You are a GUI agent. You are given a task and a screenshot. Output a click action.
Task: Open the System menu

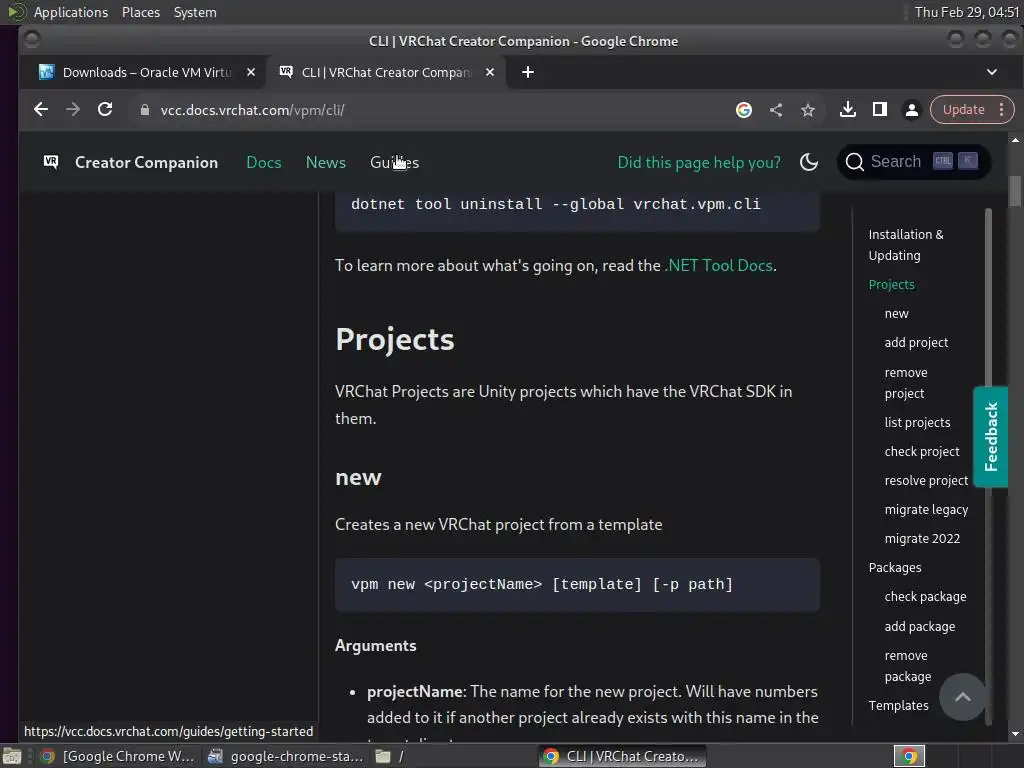tap(195, 12)
